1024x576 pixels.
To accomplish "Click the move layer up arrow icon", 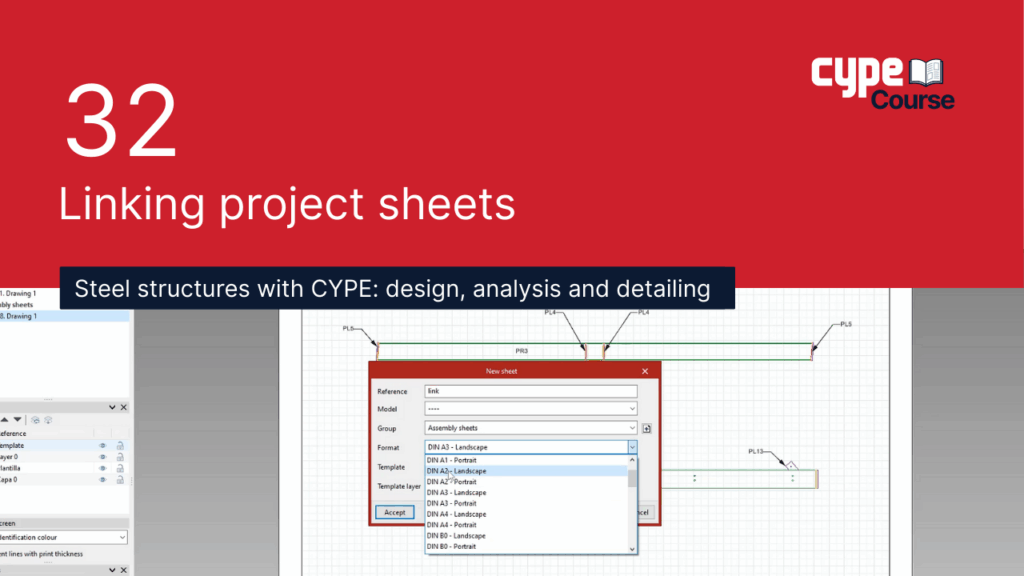I will [x=4, y=420].
